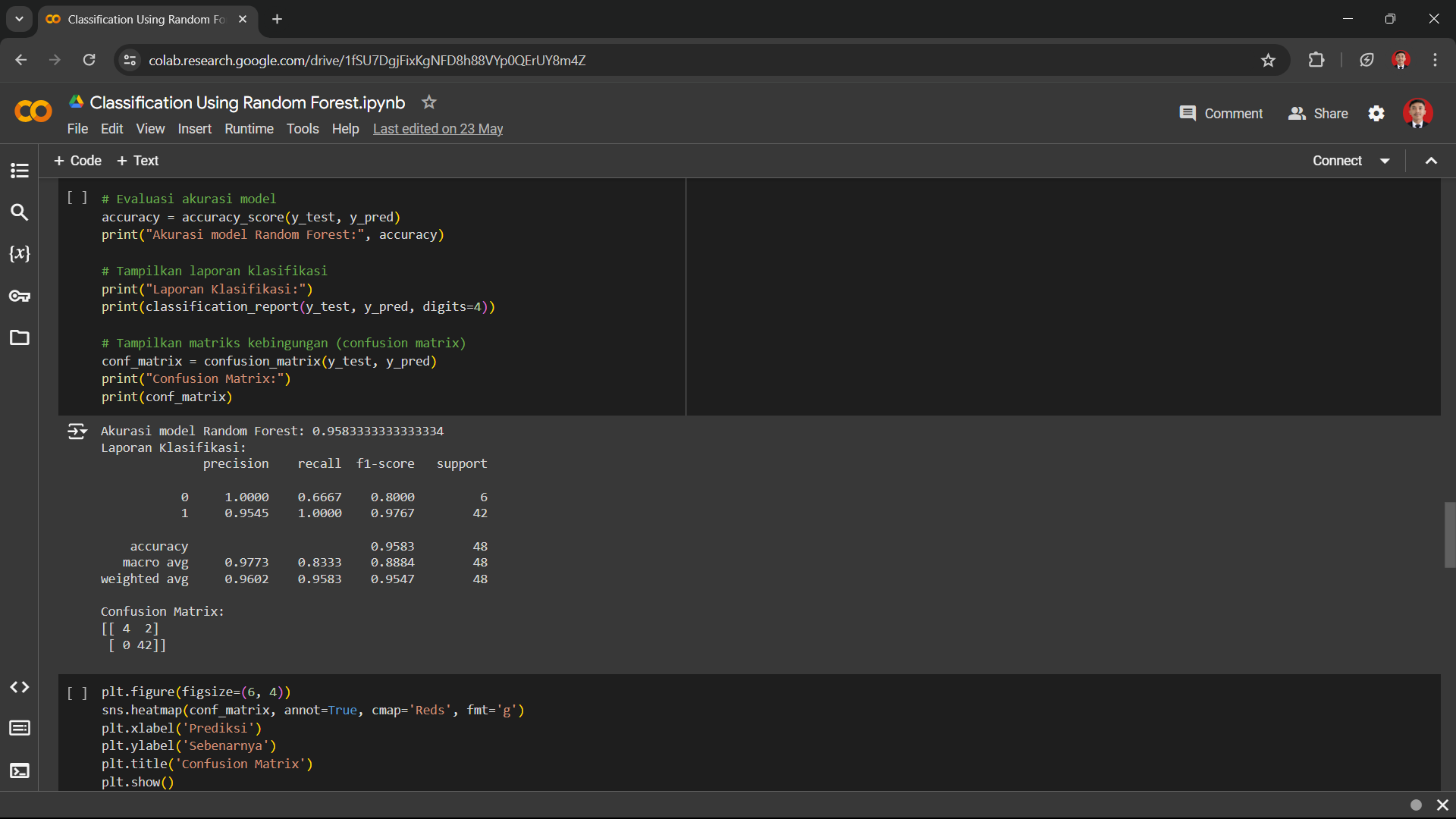
Task: Open the Runtime menu
Action: click(x=249, y=129)
